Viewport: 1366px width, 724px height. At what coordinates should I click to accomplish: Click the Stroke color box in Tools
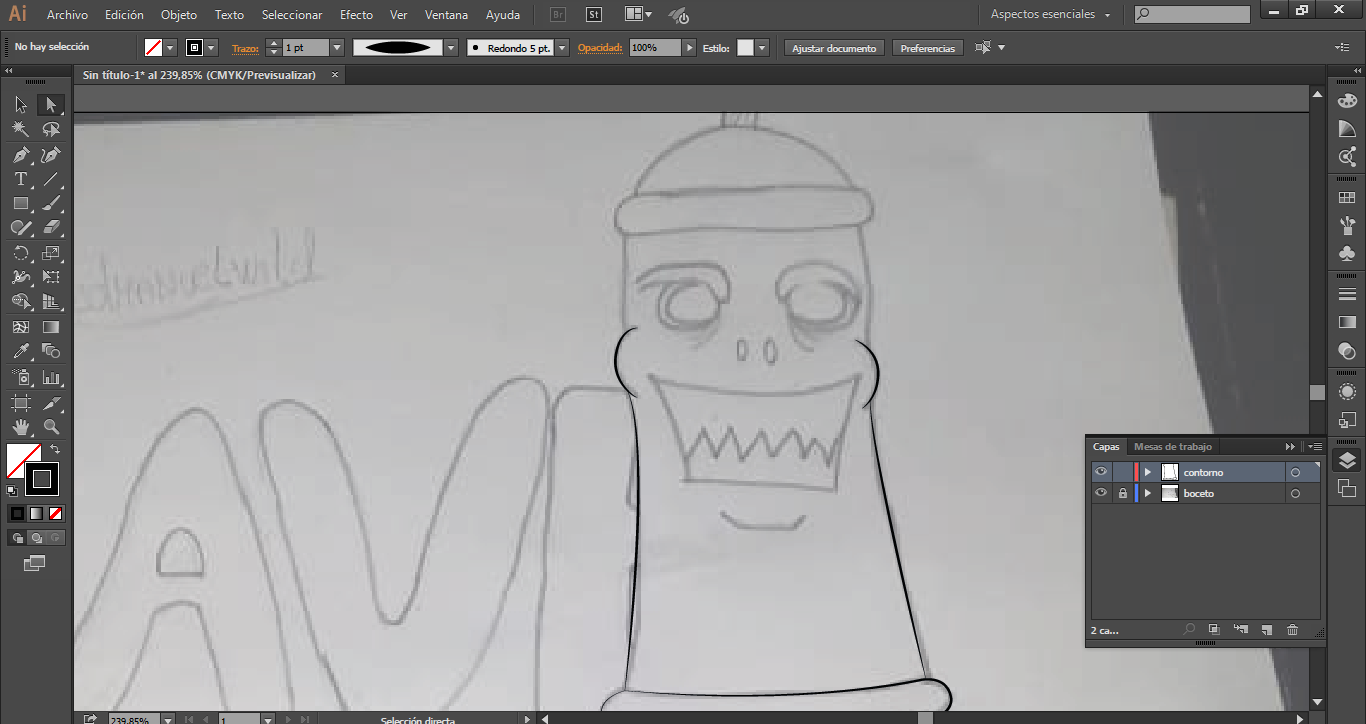click(x=42, y=479)
